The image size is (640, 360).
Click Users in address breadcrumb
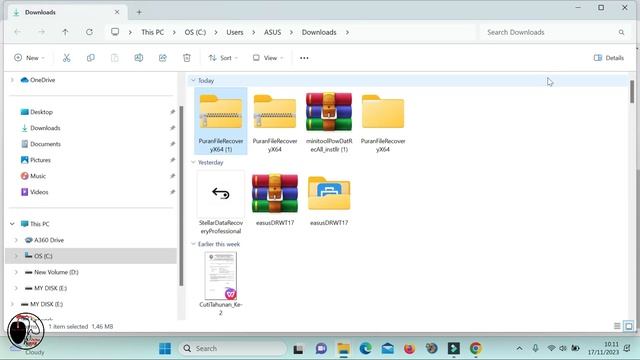click(235, 32)
